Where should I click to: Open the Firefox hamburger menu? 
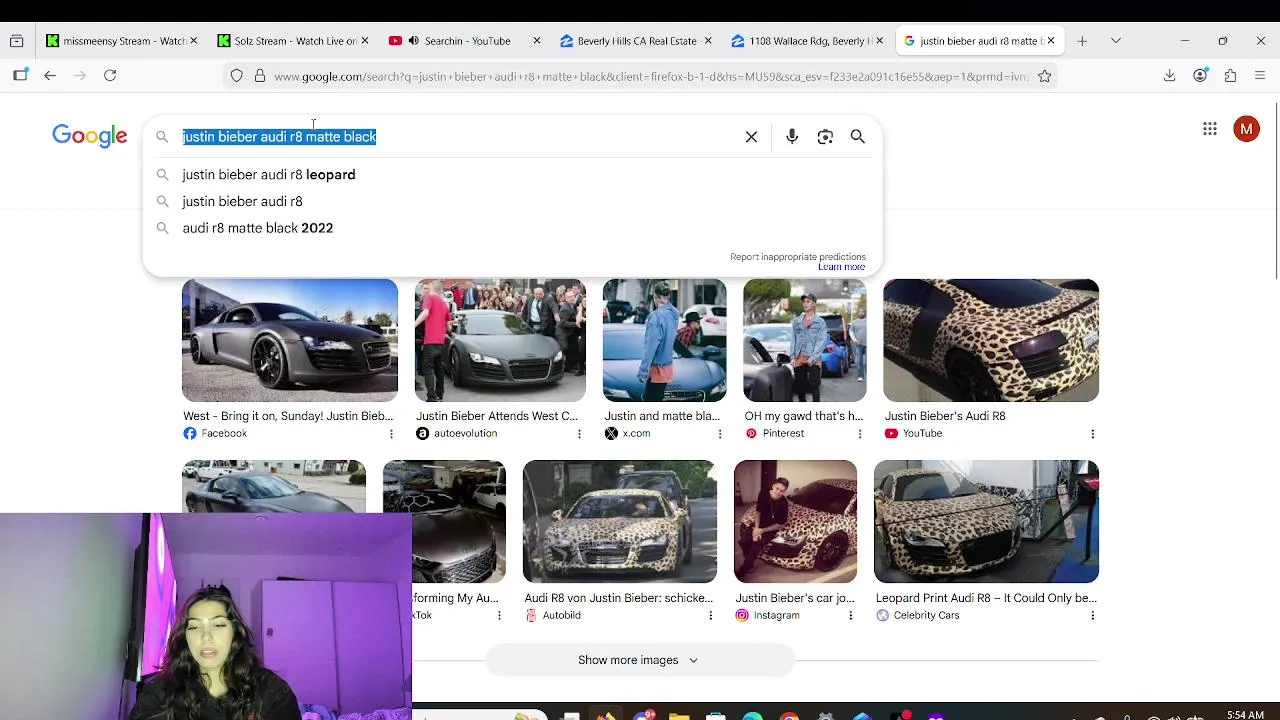pos(1260,75)
